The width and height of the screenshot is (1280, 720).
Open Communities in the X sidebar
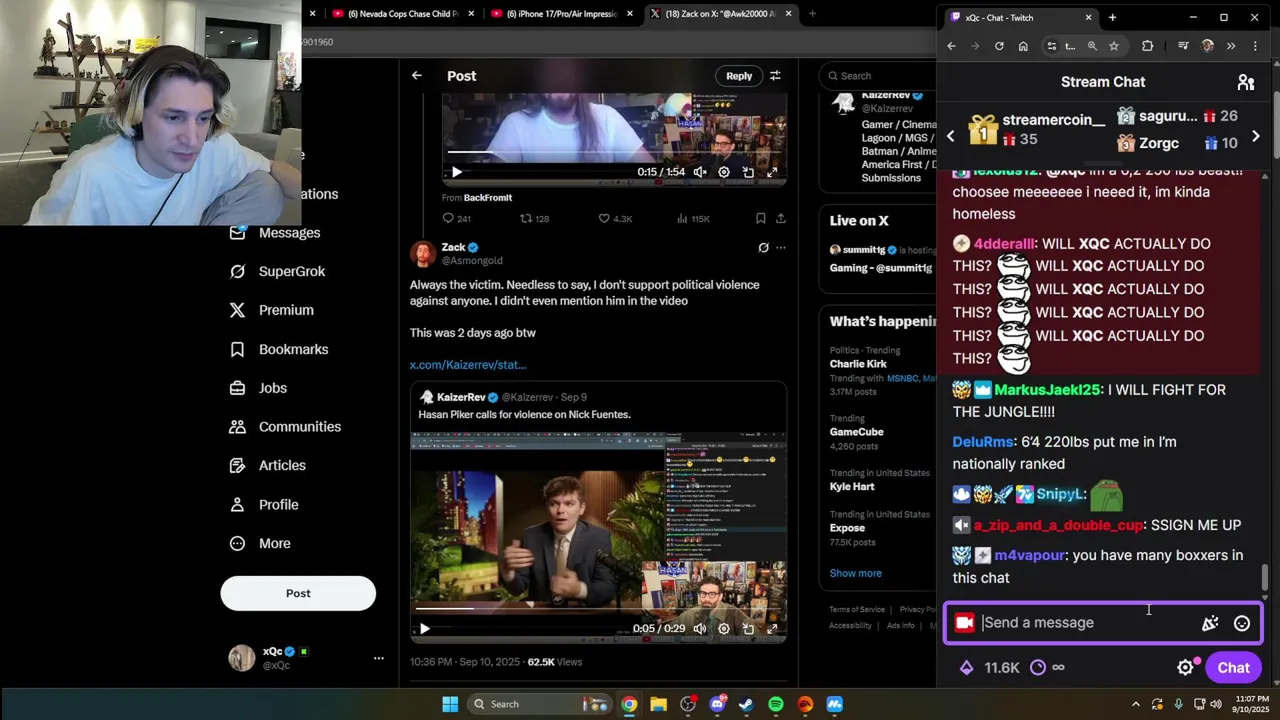pos(285,427)
